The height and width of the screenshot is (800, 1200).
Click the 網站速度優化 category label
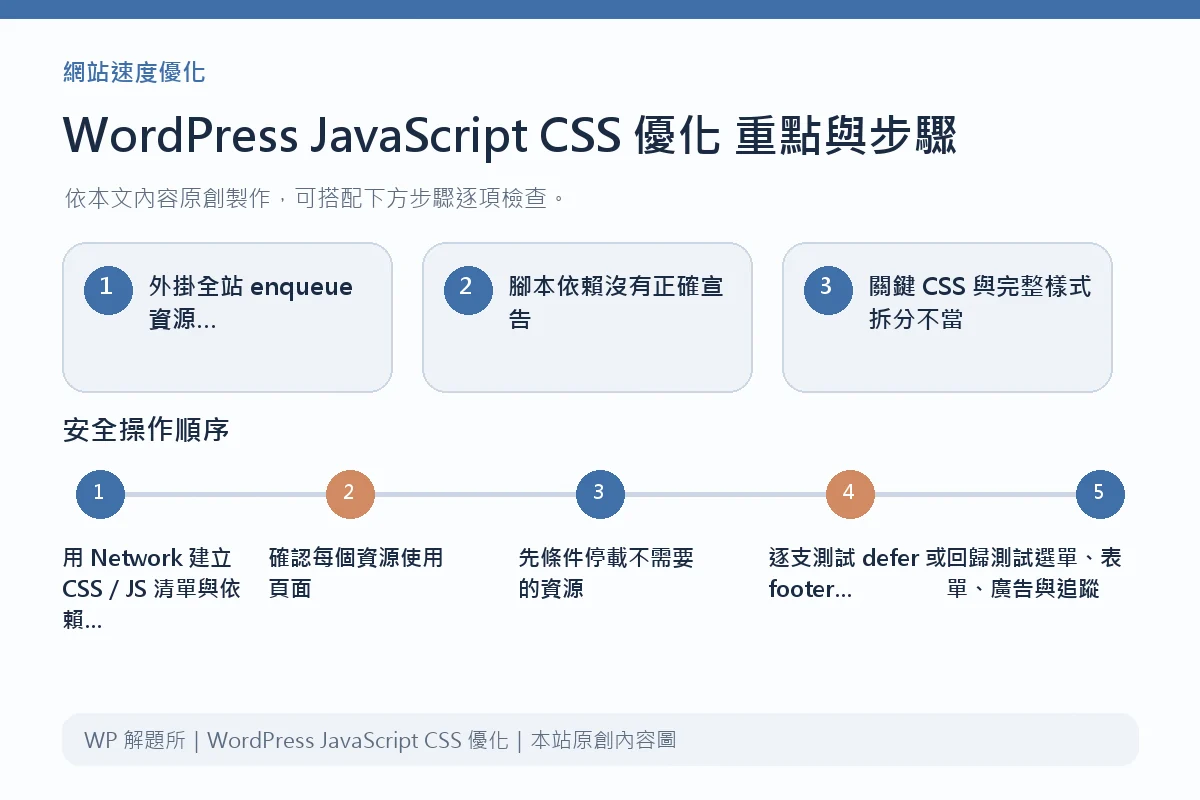pos(134,72)
